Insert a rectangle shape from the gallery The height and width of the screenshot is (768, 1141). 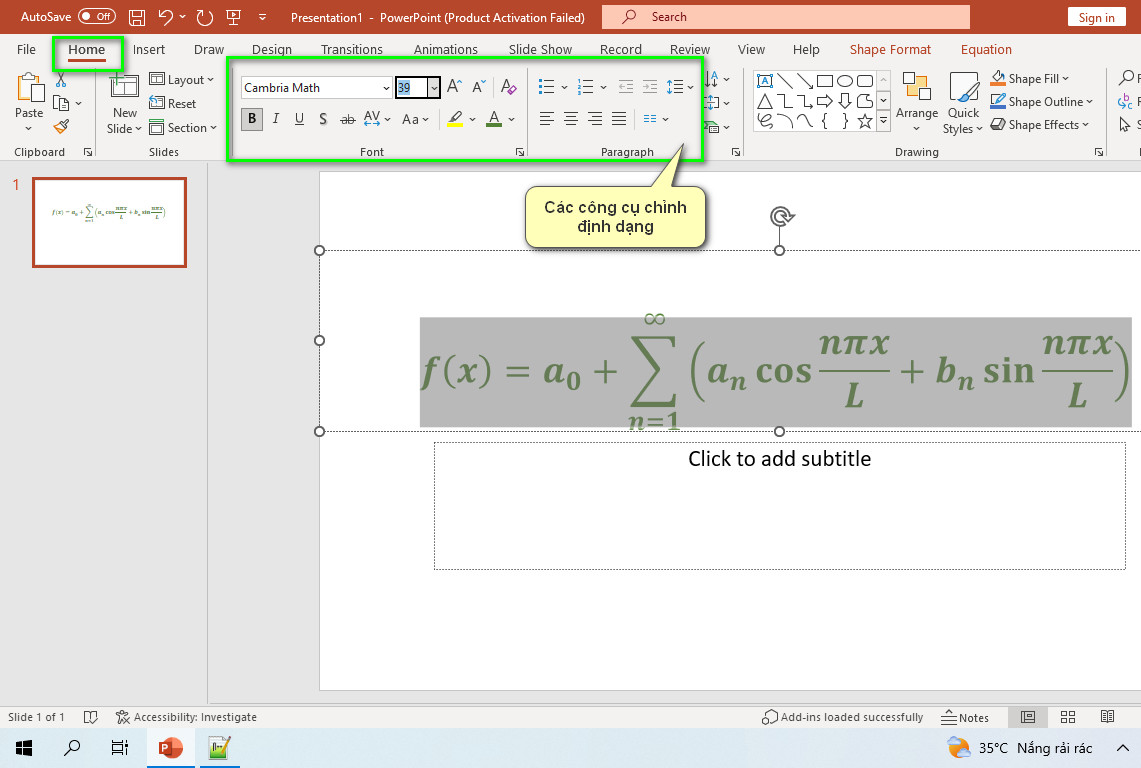pos(824,81)
